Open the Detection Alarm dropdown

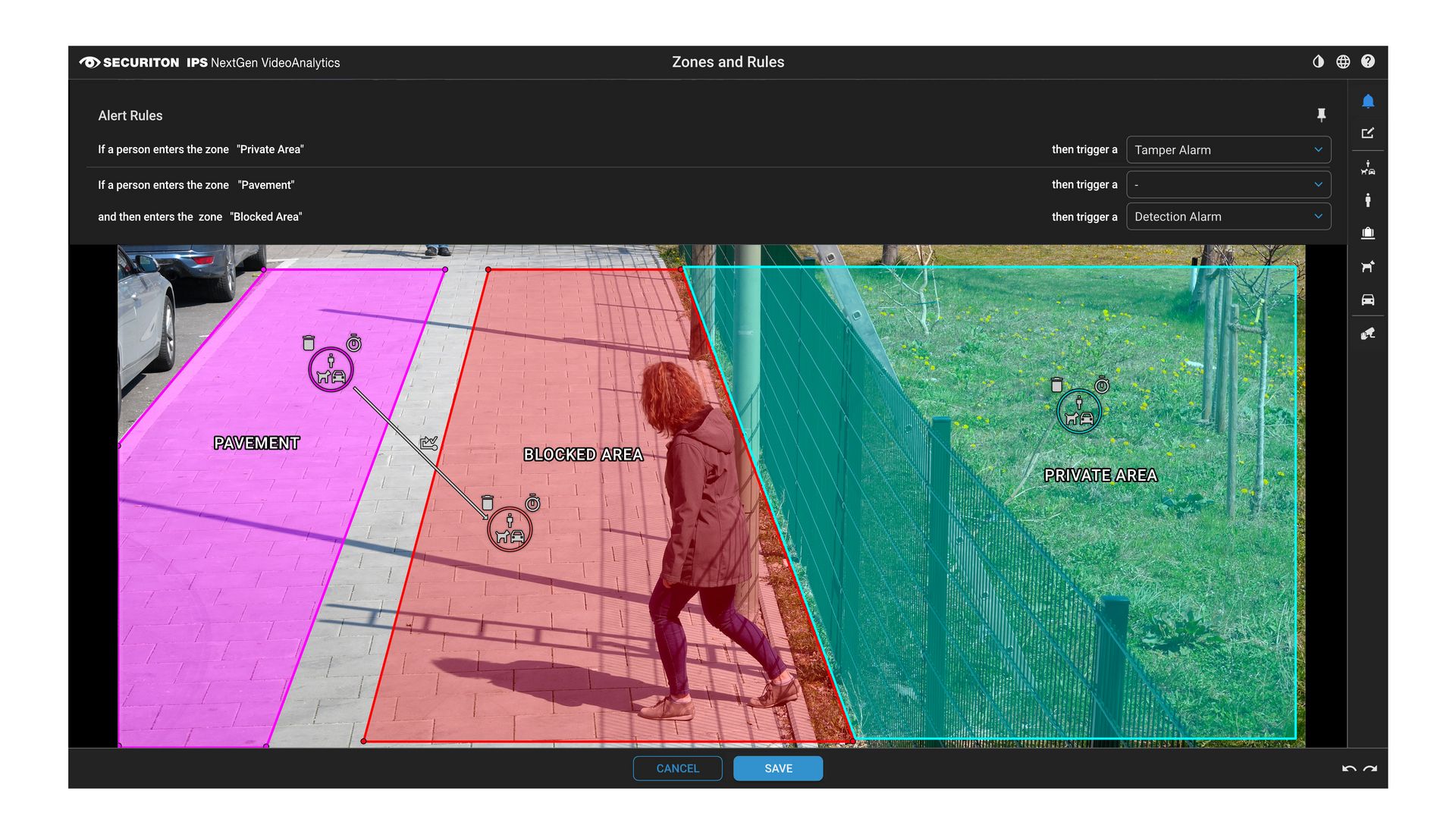pos(1228,216)
